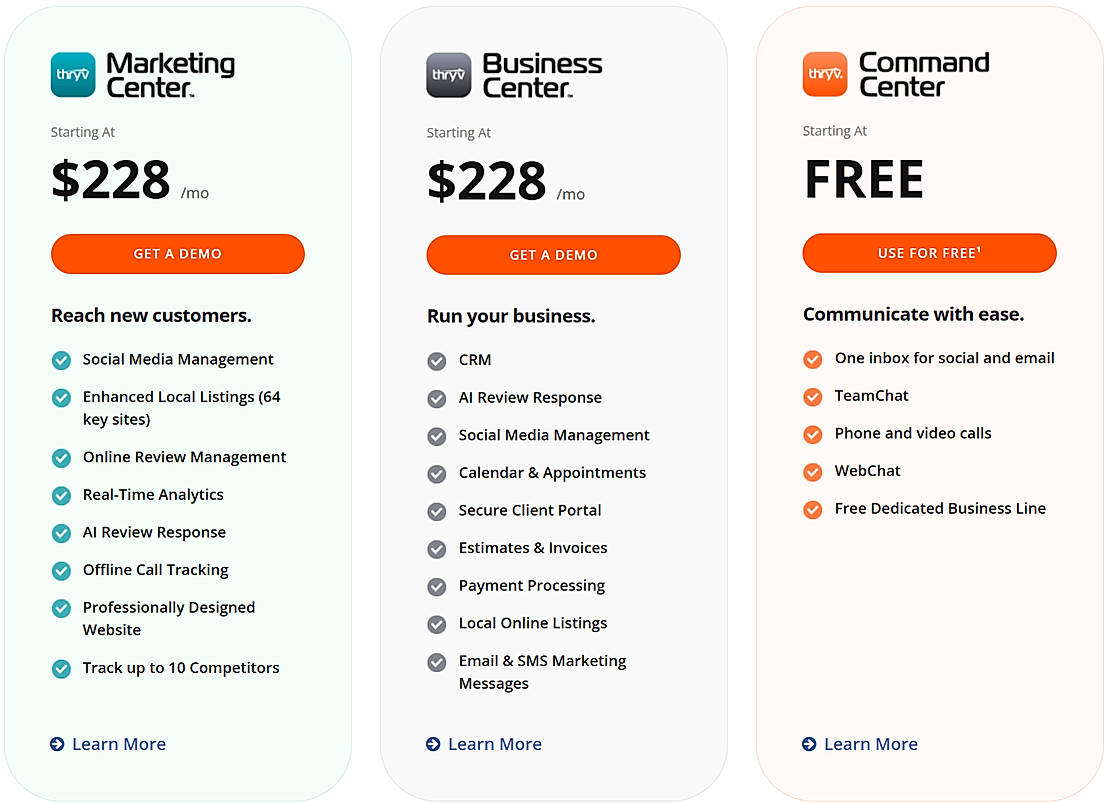Click the Track up to 10 Competitors feature

point(181,668)
